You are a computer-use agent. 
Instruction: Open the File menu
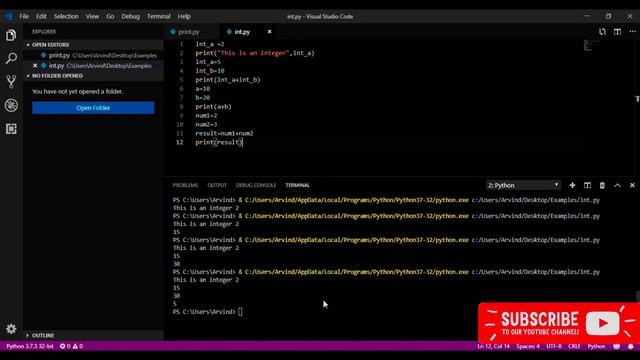tap(24, 16)
